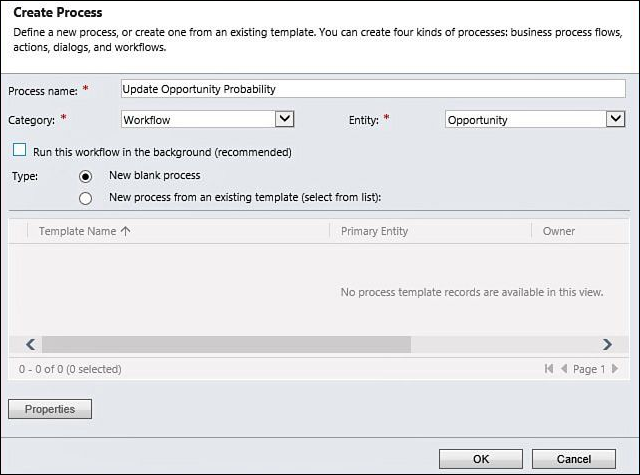
Task: Select New blank process radio button
Action: point(85,176)
